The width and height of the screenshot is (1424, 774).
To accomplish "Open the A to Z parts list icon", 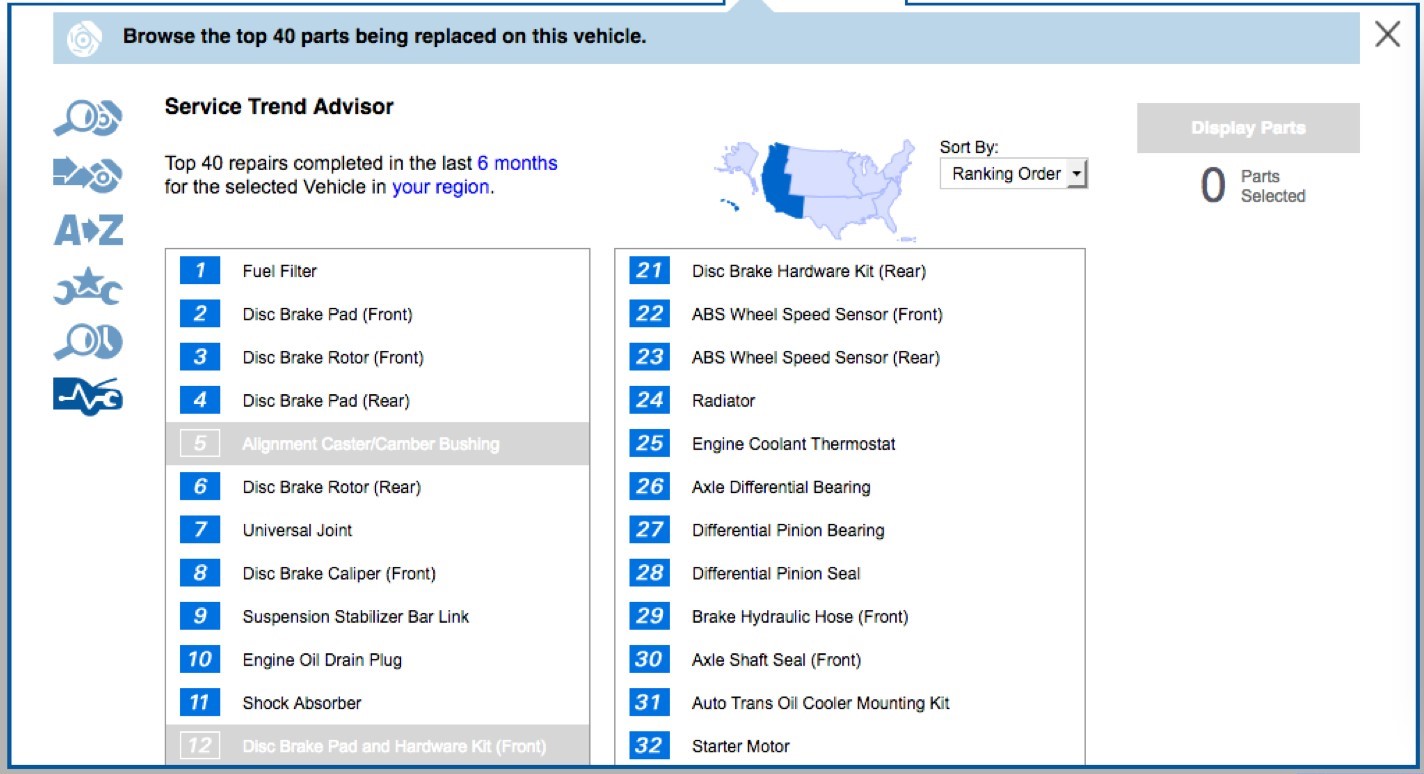I will click(88, 231).
